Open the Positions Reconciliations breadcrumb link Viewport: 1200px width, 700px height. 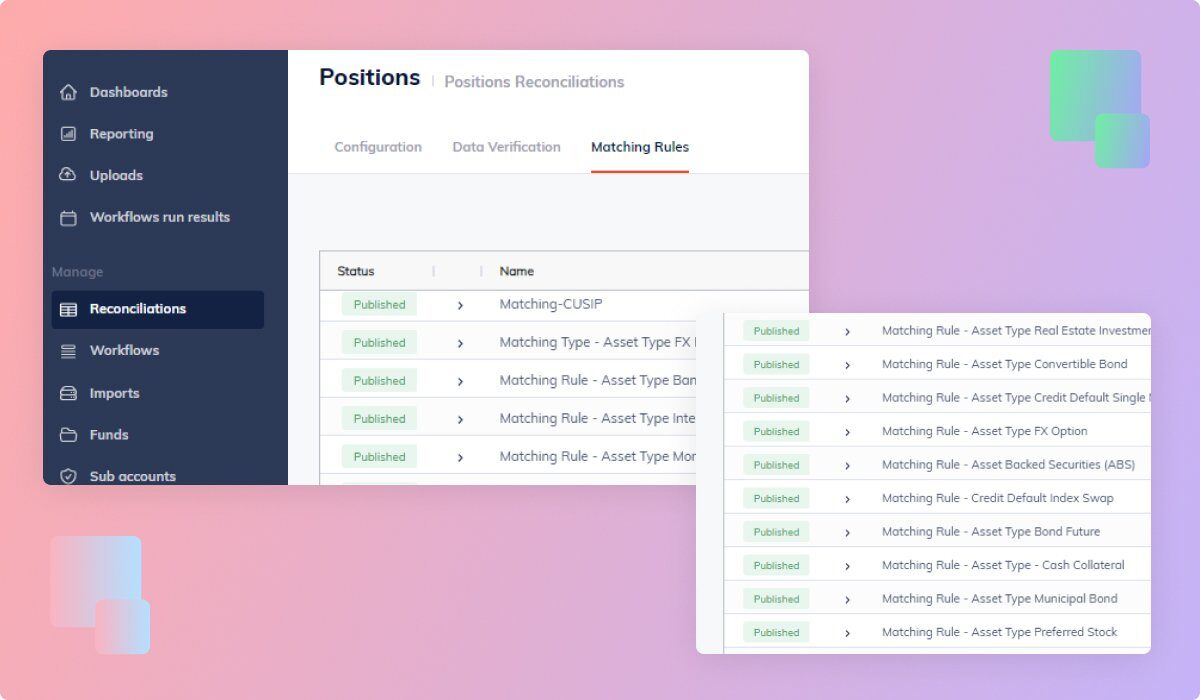[534, 82]
